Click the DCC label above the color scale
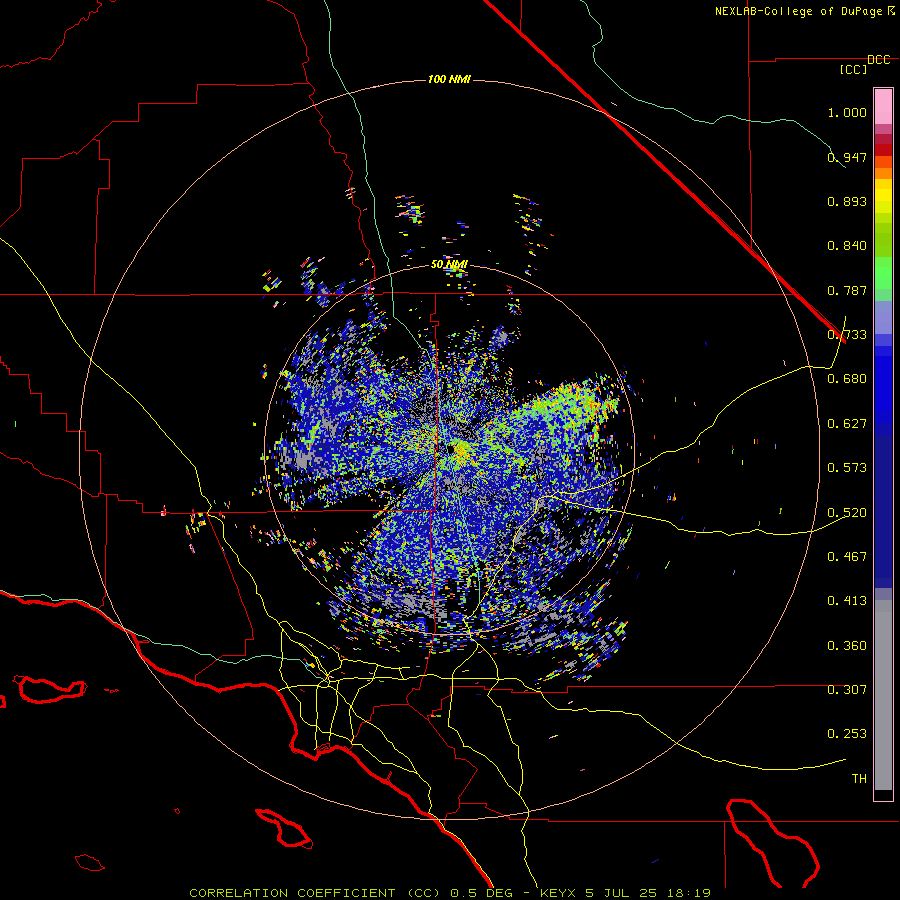This screenshot has width=900, height=900. 878,60
